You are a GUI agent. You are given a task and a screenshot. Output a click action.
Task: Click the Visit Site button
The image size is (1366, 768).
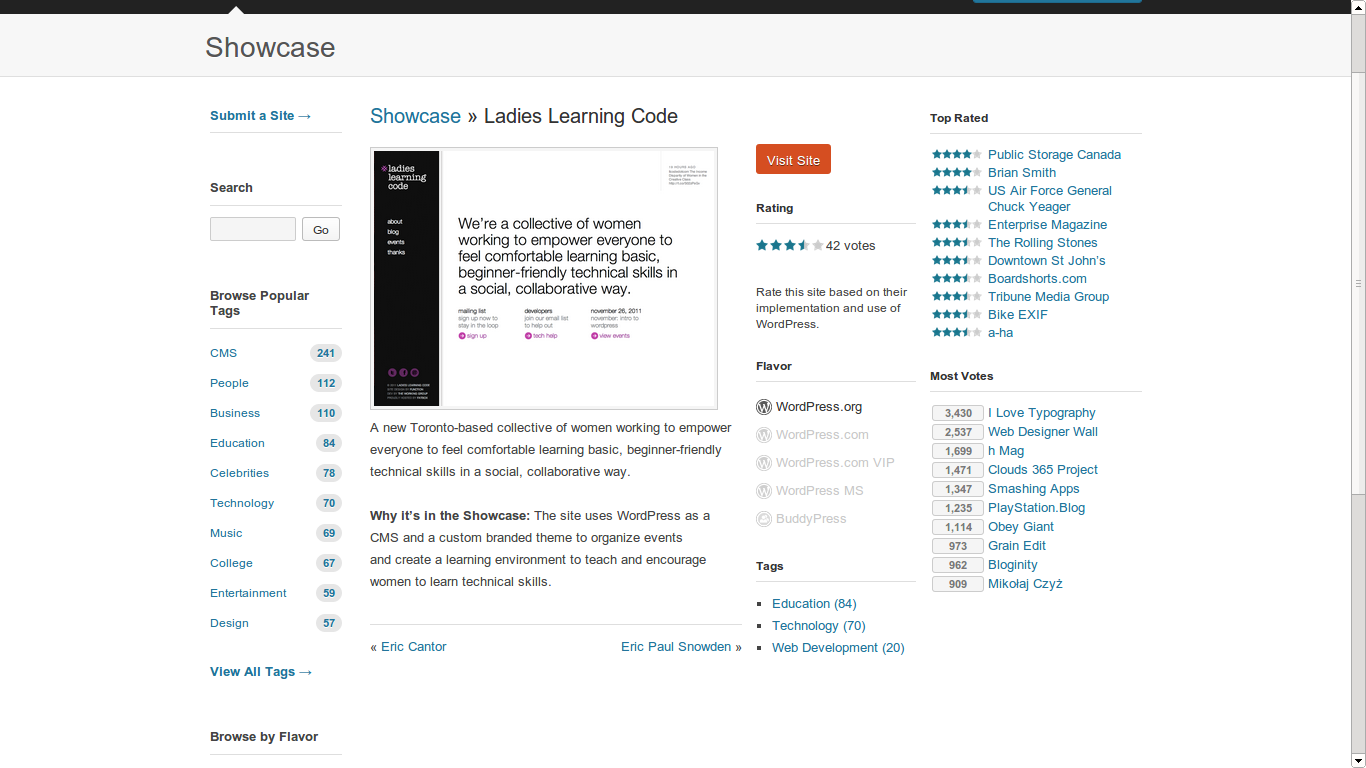click(x=793, y=160)
